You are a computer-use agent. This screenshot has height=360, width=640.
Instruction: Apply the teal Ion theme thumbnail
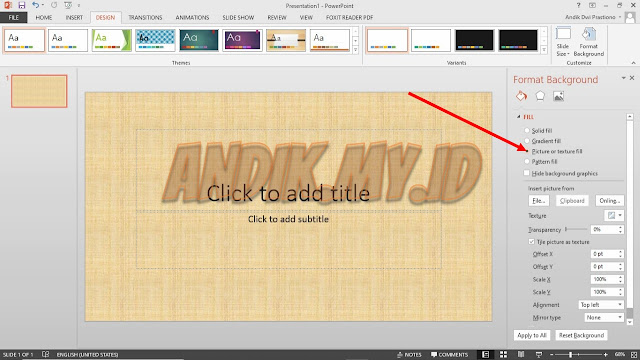click(199, 40)
